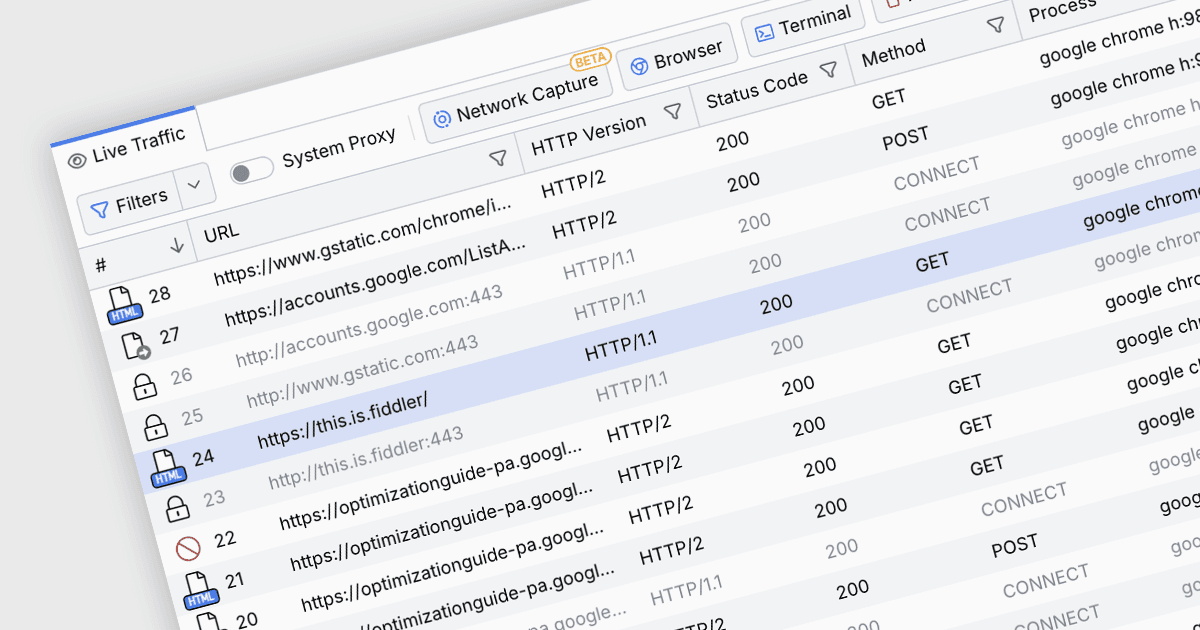Click the redirect document icon of session 27
Image resolution: width=1200 pixels, height=630 pixels.
click(x=135, y=345)
